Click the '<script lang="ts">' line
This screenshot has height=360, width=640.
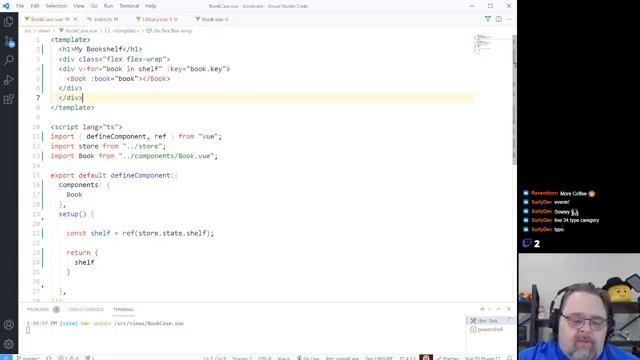[x=87, y=127]
